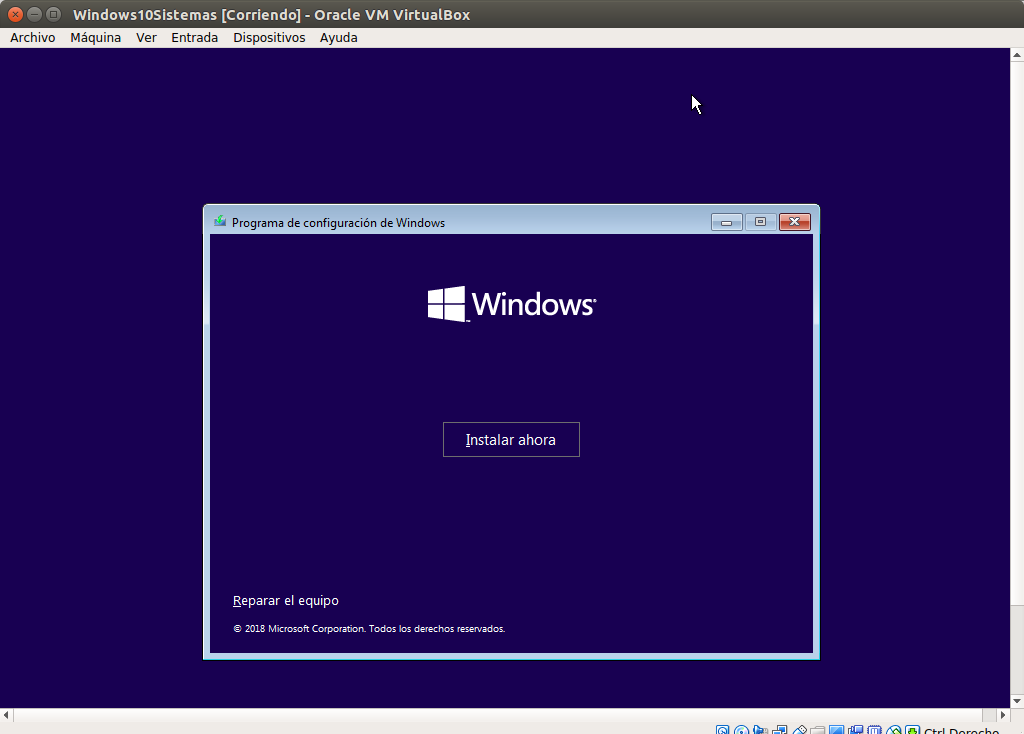Maximize the Windows setup dialog
The height and width of the screenshot is (734, 1024).
(x=760, y=222)
